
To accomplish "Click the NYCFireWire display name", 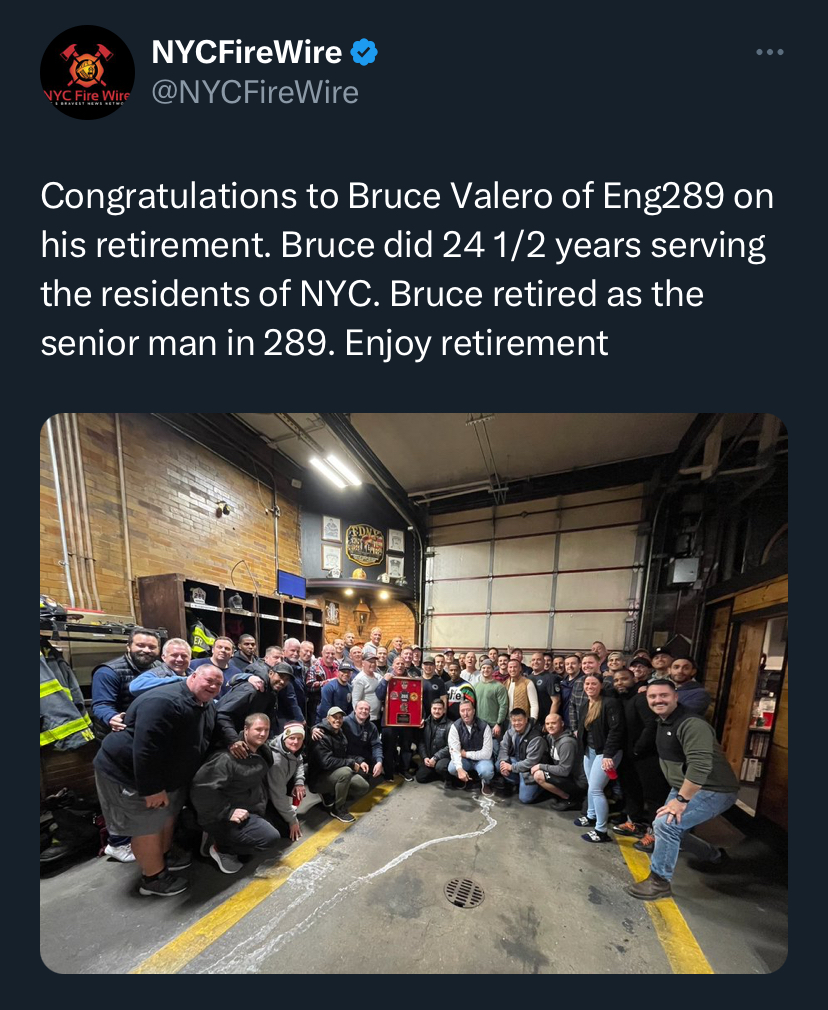I will coord(246,52).
